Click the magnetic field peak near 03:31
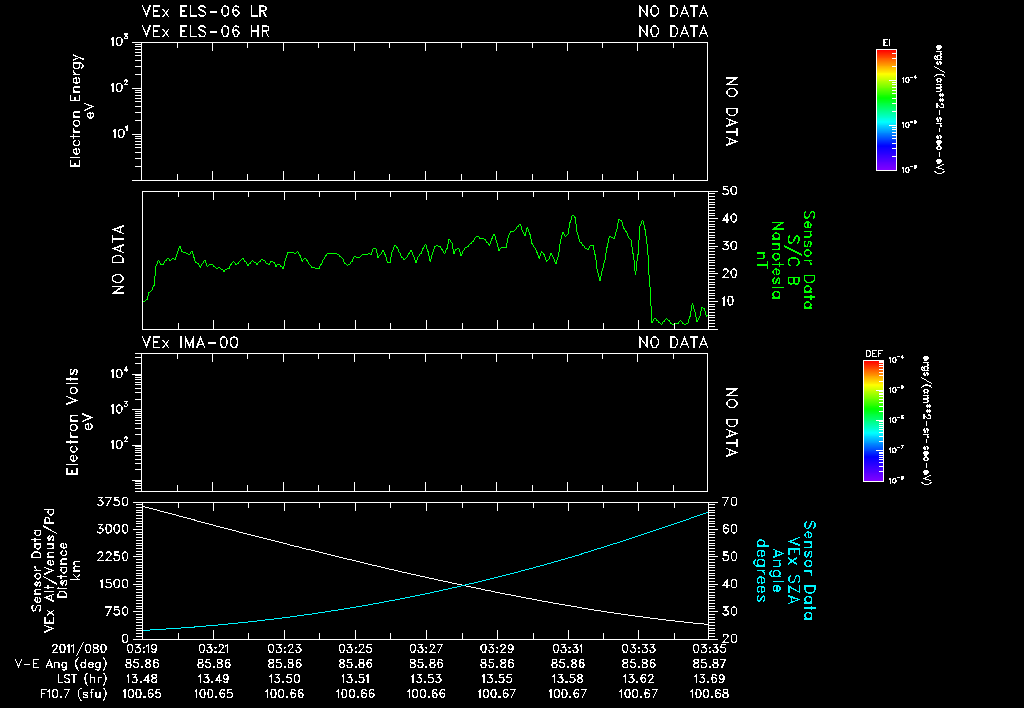 click(573, 216)
